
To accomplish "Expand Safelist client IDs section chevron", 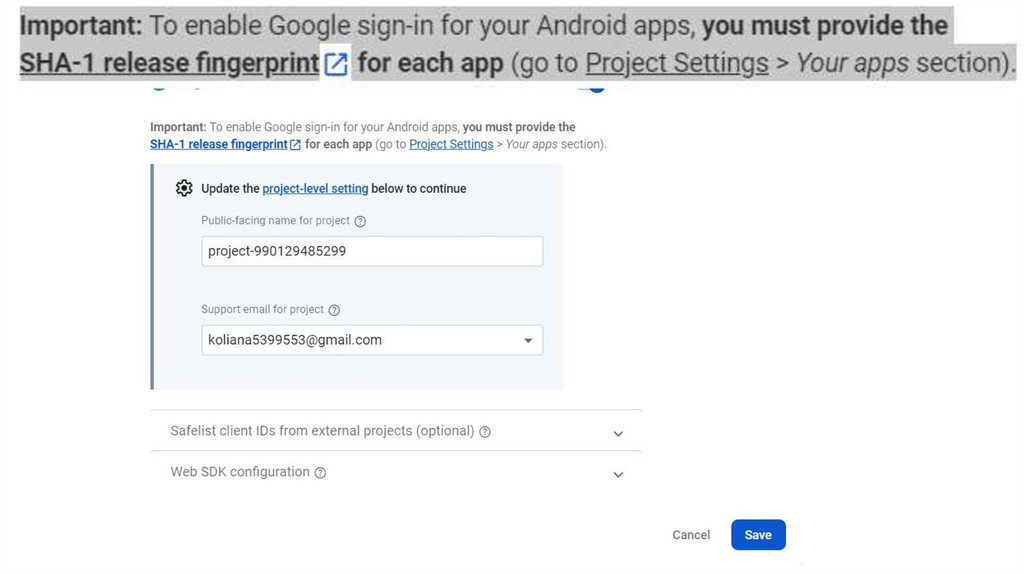I will click(x=618, y=433).
